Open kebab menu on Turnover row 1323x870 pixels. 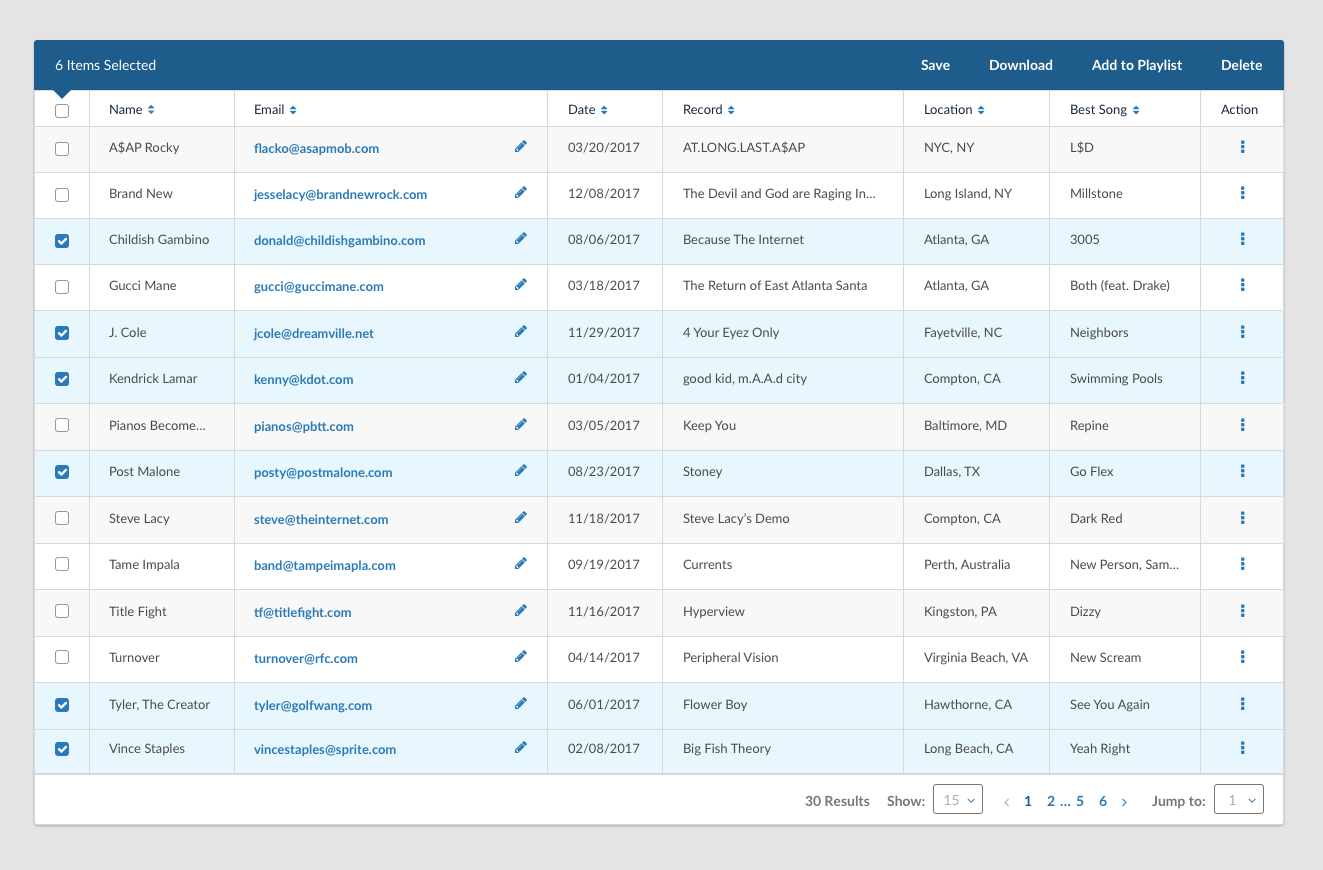click(1242, 657)
